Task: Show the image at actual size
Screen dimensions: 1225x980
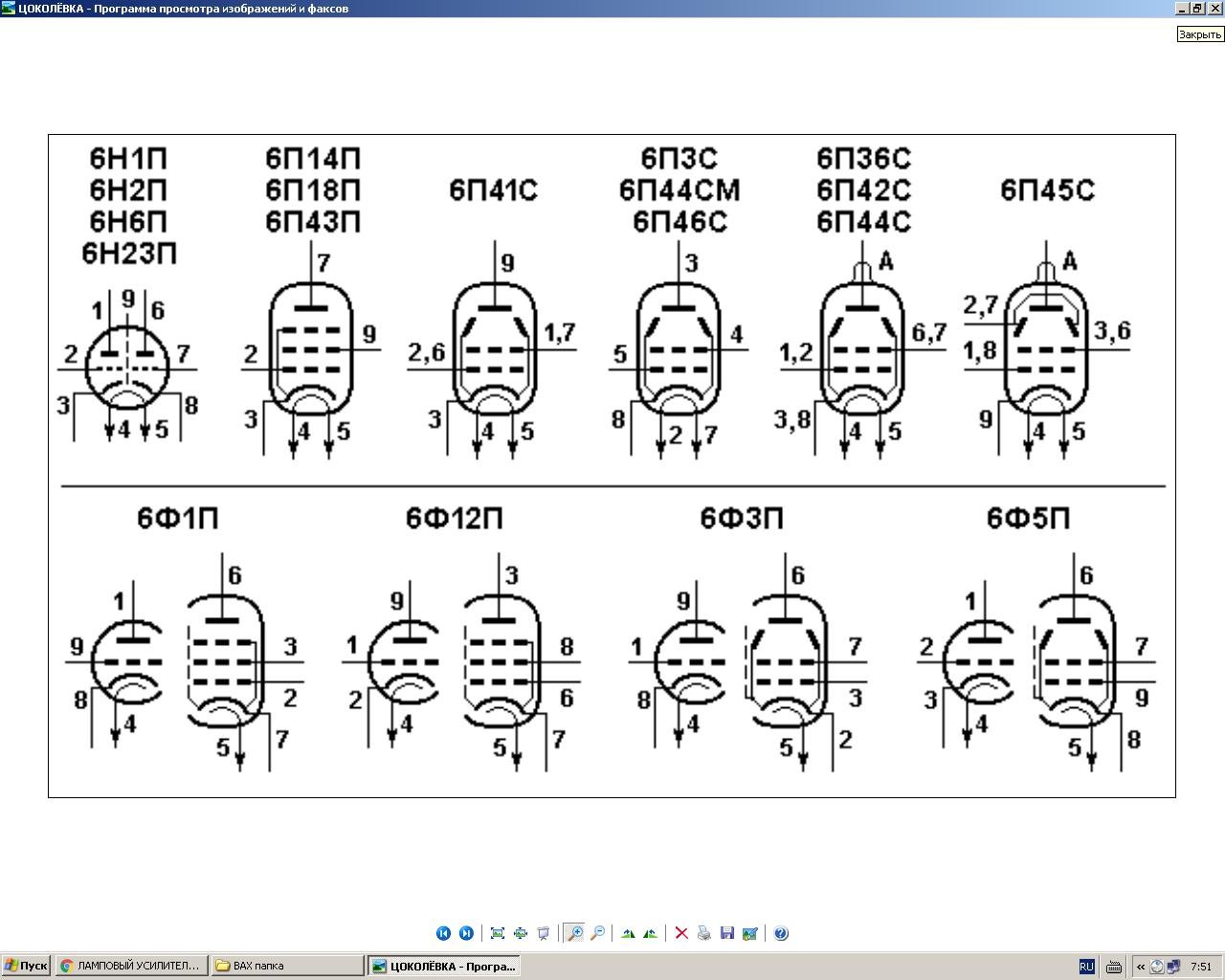Action: (521, 933)
